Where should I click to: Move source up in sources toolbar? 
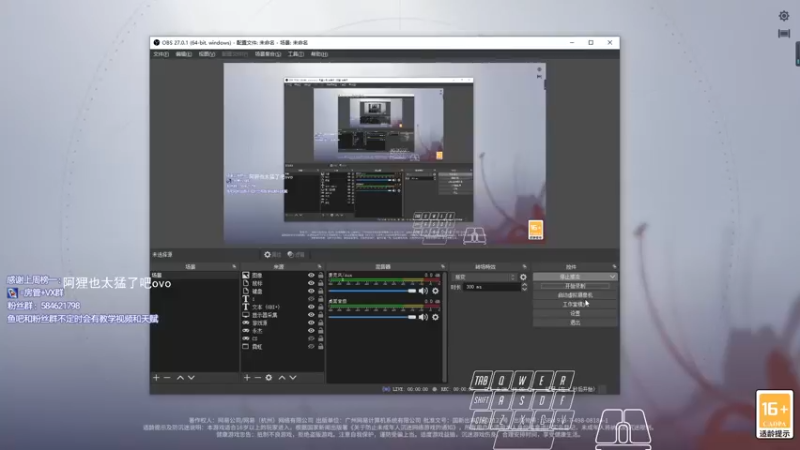[x=282, y=378]
